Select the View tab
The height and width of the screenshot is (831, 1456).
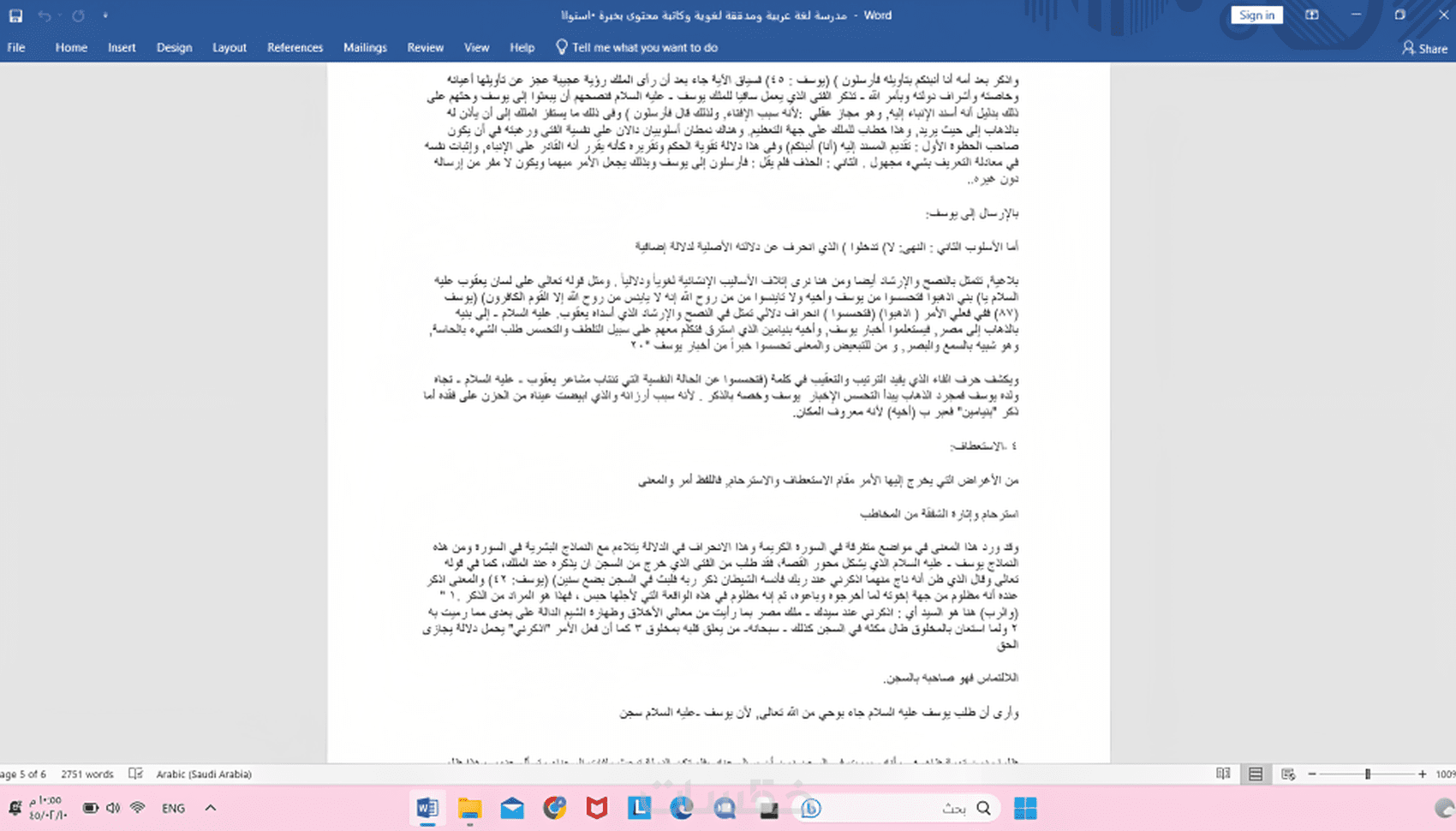[476, 48]
